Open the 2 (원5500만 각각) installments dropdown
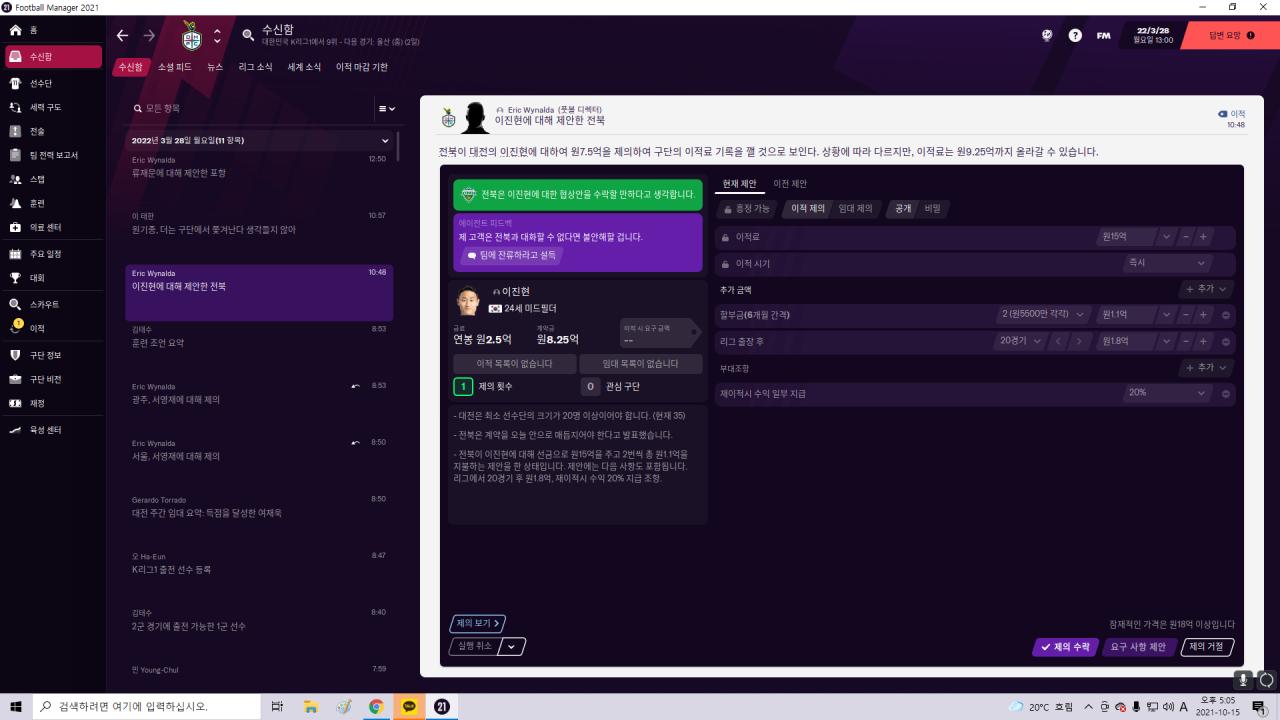The image size is (1280, 720). pyautogui.click(x=1043, y=314)
